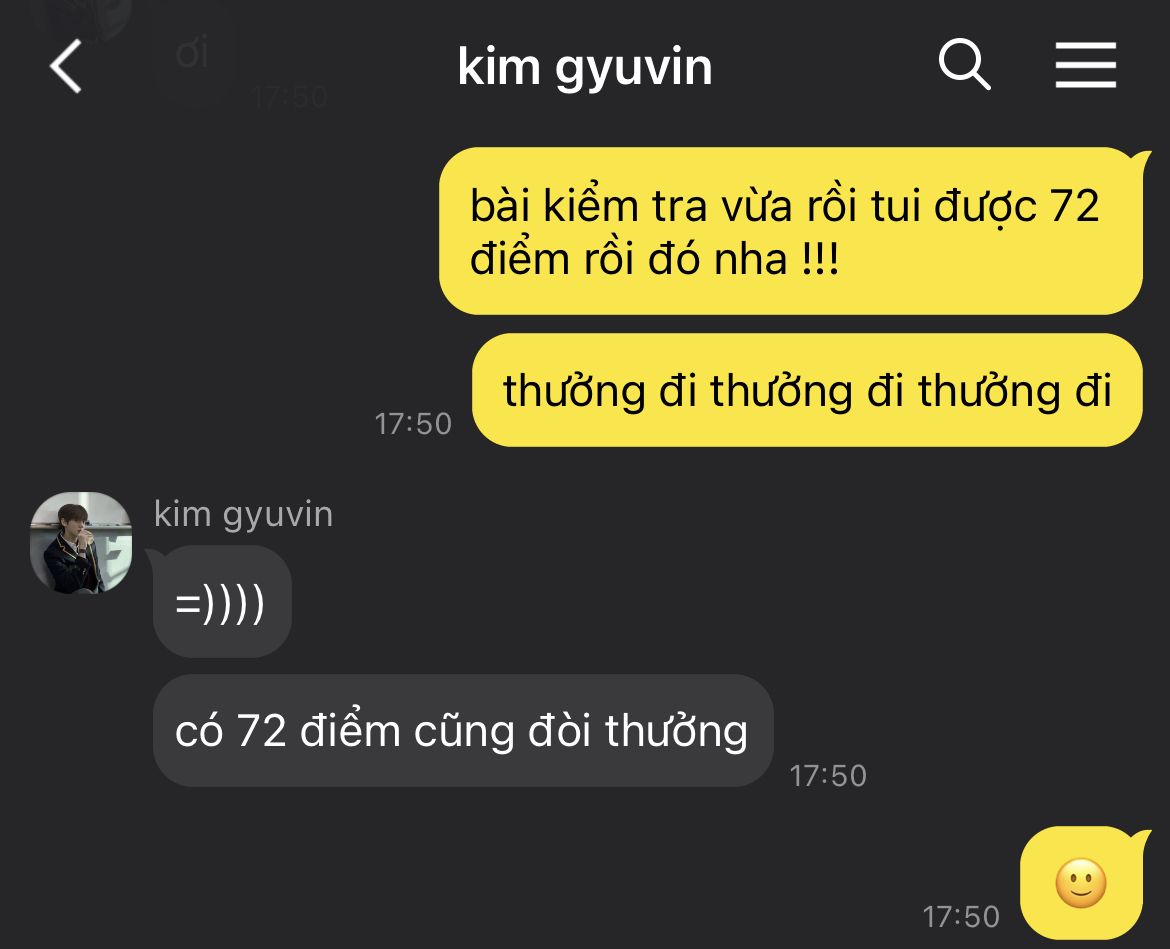Image resolution: width=1170 pixels, height=949 pixels.
Task: Tap the smiley emoji in last message
Action: 1080,883
